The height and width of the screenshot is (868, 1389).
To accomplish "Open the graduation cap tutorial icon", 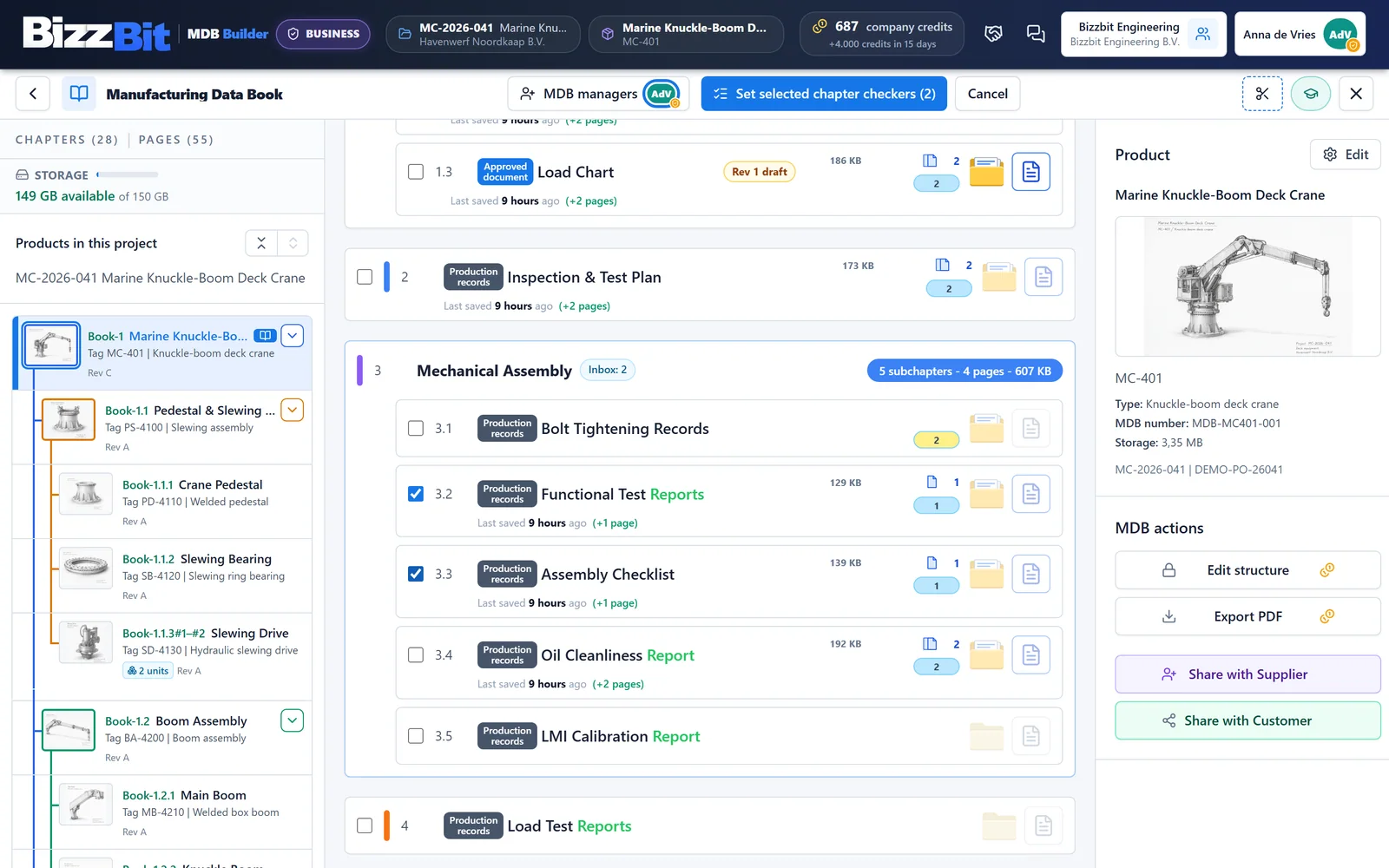I will click(1311, 94).
